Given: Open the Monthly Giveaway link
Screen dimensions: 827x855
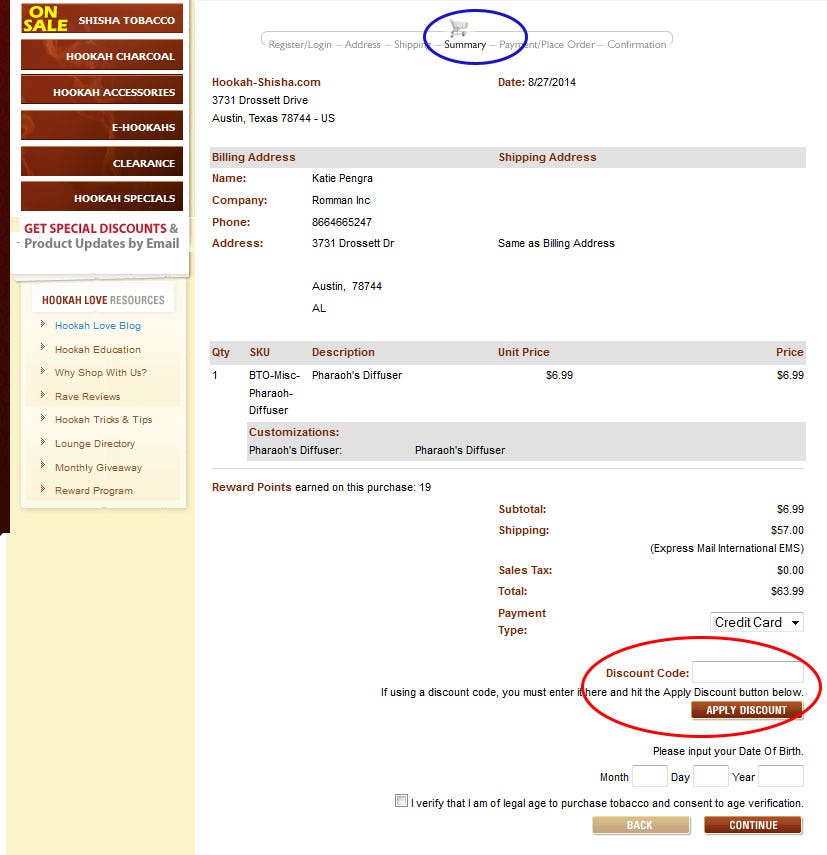Looking at the screenshot, I should 98,467.
